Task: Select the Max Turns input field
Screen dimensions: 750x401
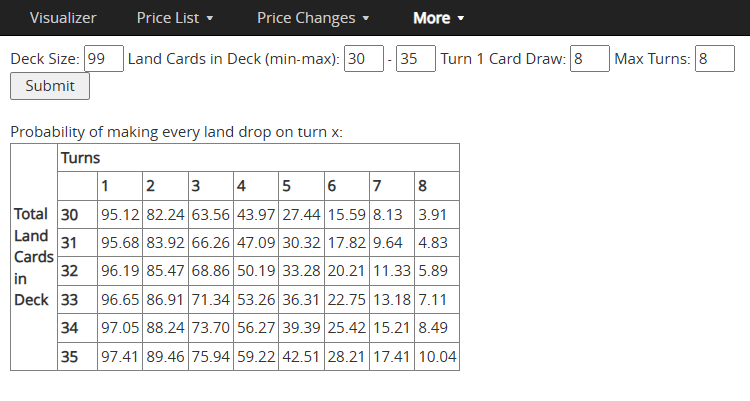Action: point(716,59)
